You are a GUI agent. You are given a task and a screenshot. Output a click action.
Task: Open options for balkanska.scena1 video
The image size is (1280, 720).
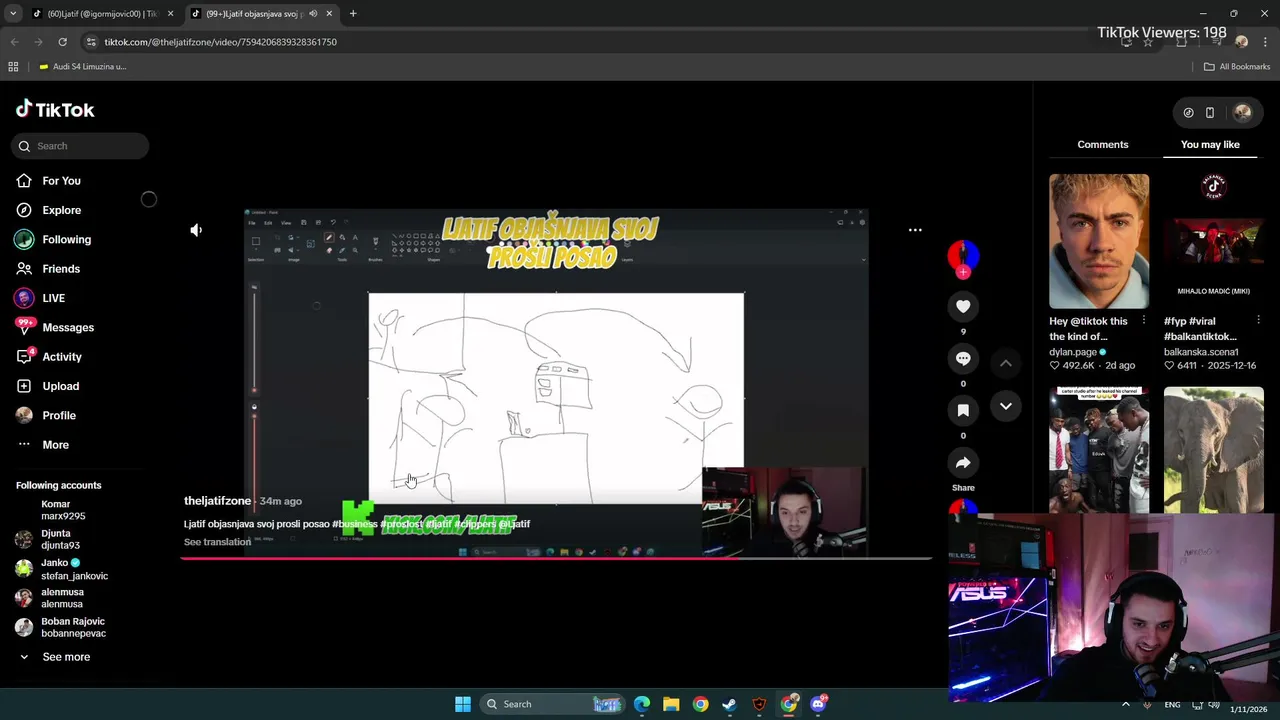(x=1258, y=321)
